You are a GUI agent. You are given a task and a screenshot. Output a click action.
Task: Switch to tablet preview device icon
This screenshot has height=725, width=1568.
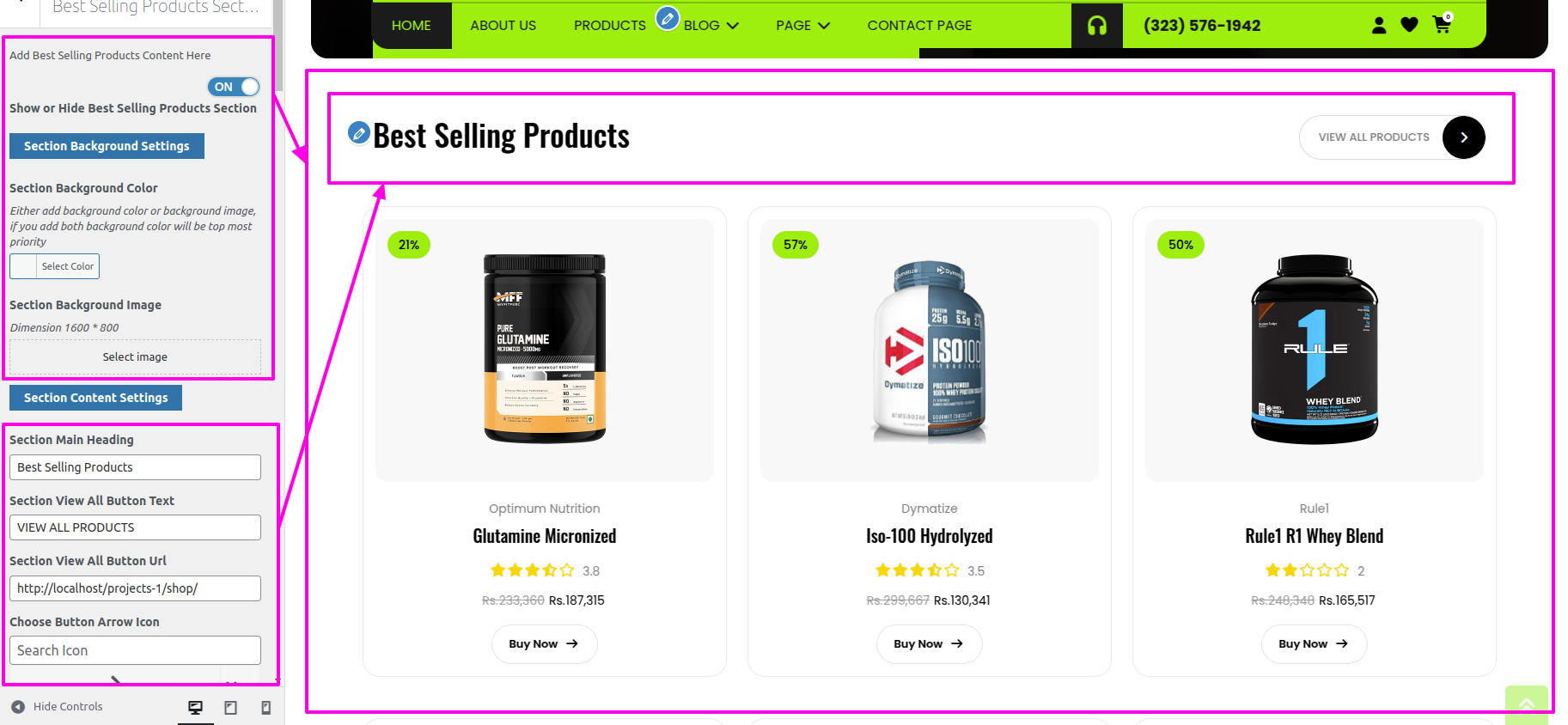[x=230, y=707]
